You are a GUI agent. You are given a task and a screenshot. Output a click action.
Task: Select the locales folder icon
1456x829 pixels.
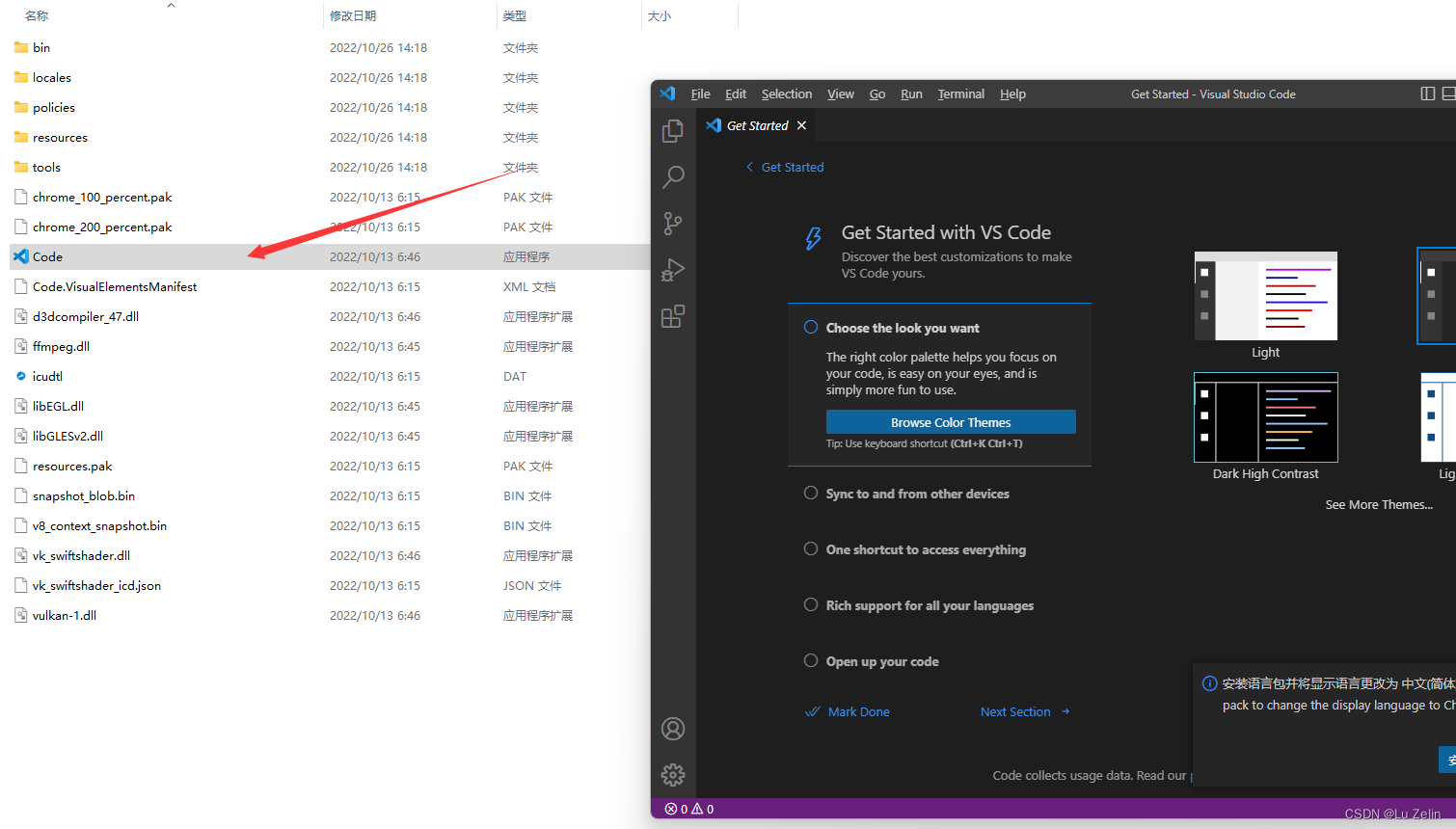click(x=21, y=77)
